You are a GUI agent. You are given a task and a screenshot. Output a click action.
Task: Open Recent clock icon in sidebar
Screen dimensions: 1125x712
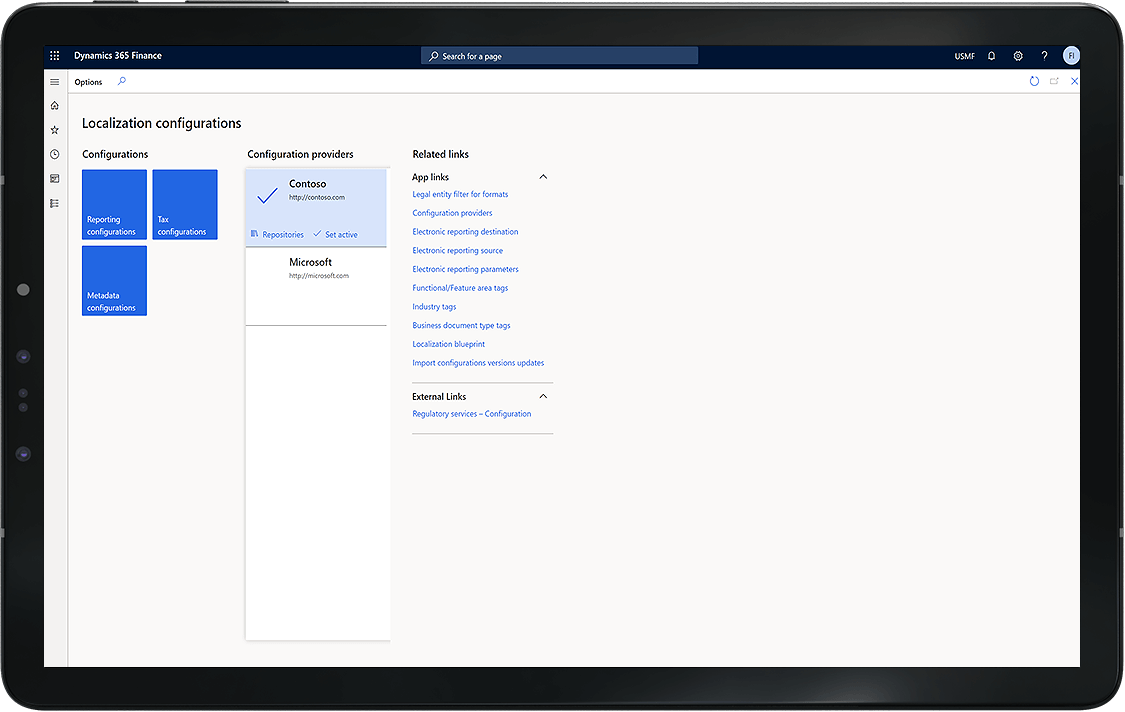55,154
